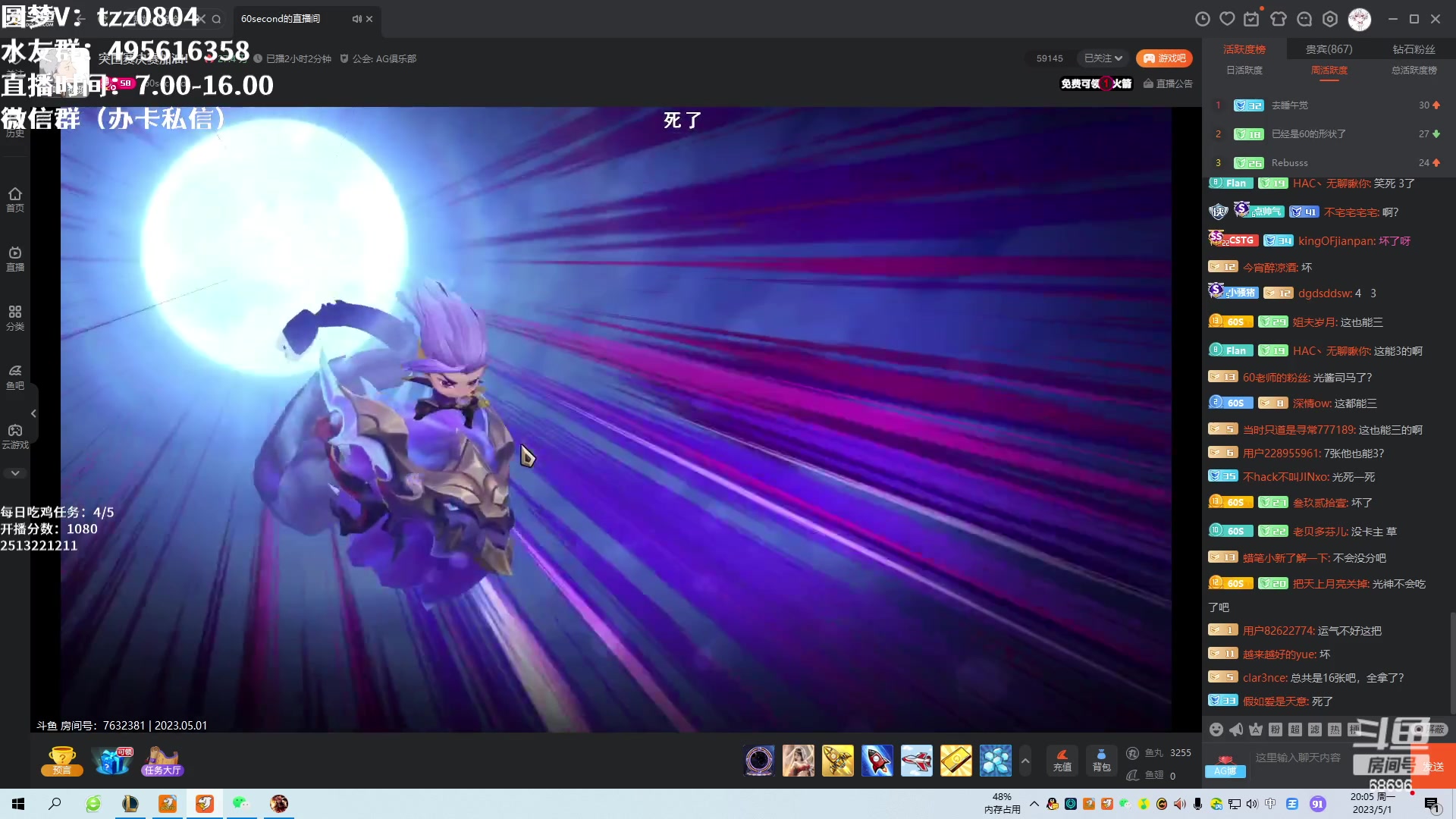
Task: Switch to the 活跃度榜 tab
Action: [1244, 49]
